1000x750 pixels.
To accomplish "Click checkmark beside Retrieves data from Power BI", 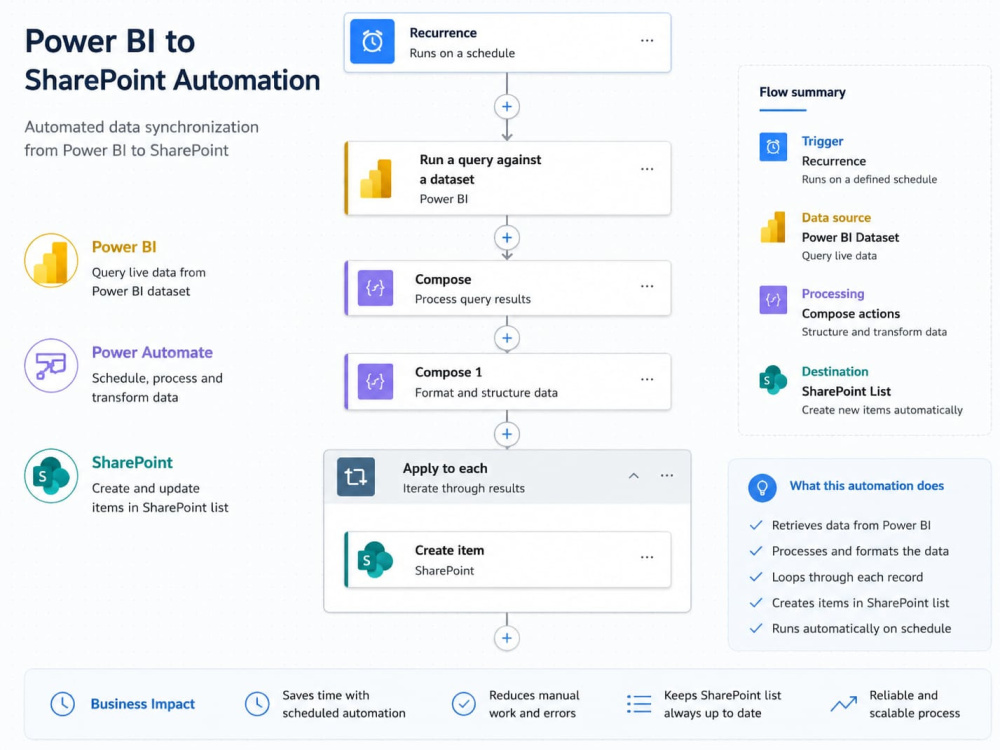I will pos(756,526).
